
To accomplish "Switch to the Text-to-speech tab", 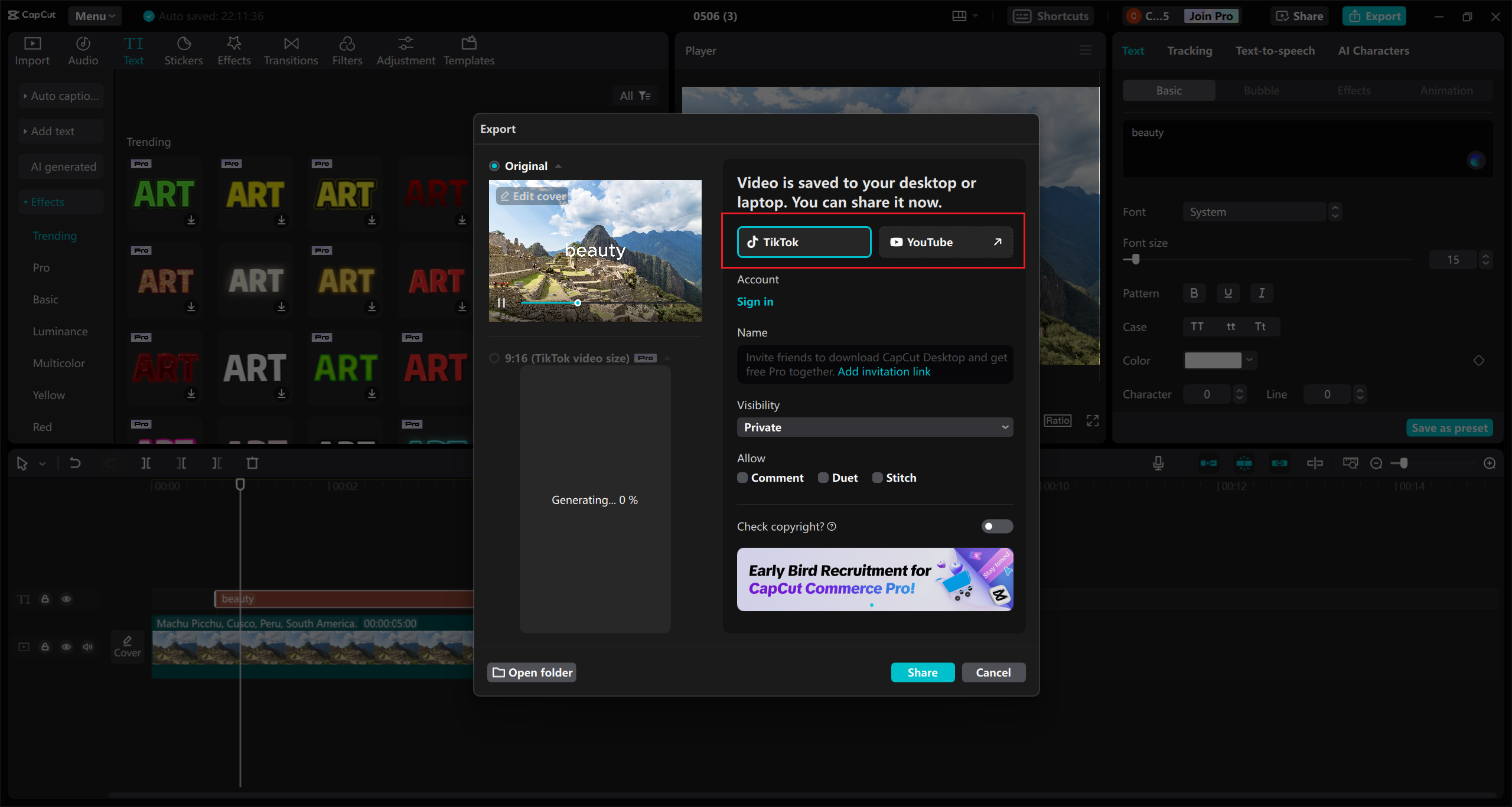I will 1275,51.
